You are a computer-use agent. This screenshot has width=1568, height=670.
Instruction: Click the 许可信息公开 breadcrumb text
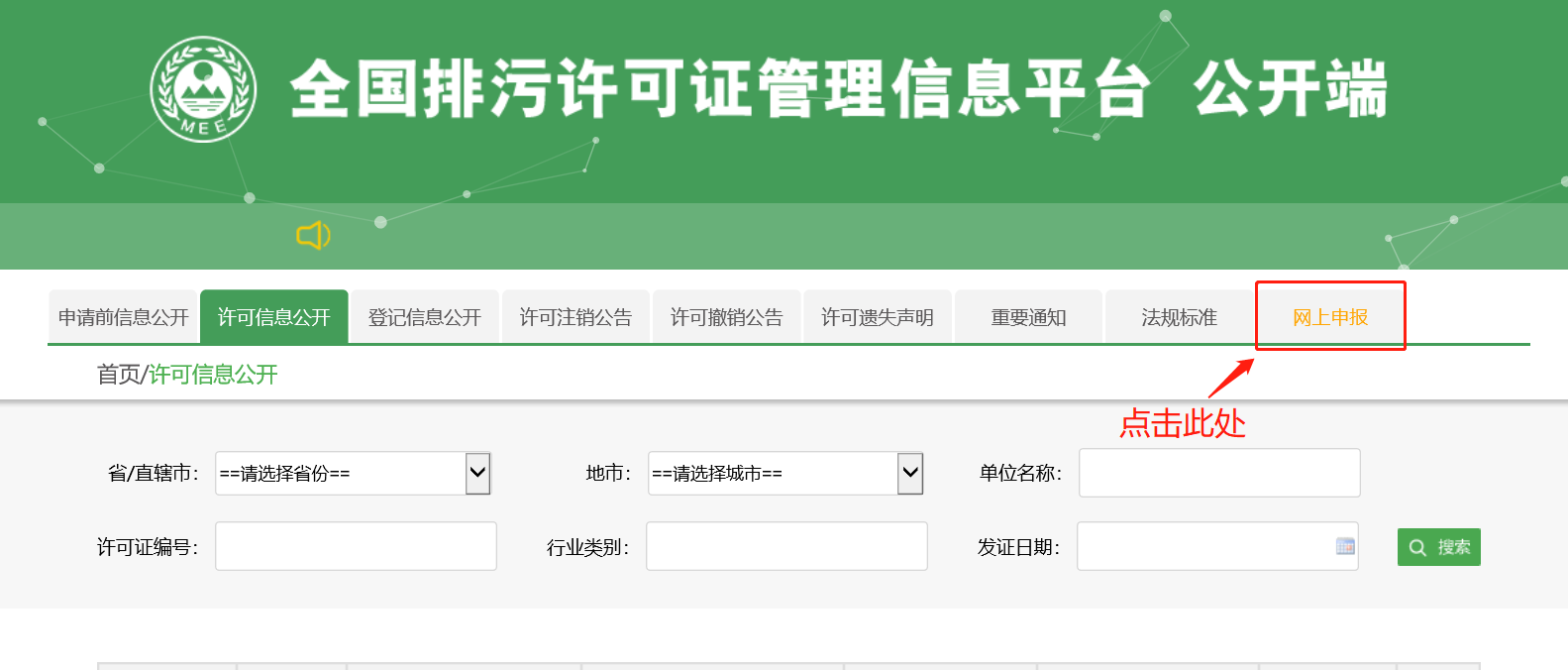pos(213,375)
